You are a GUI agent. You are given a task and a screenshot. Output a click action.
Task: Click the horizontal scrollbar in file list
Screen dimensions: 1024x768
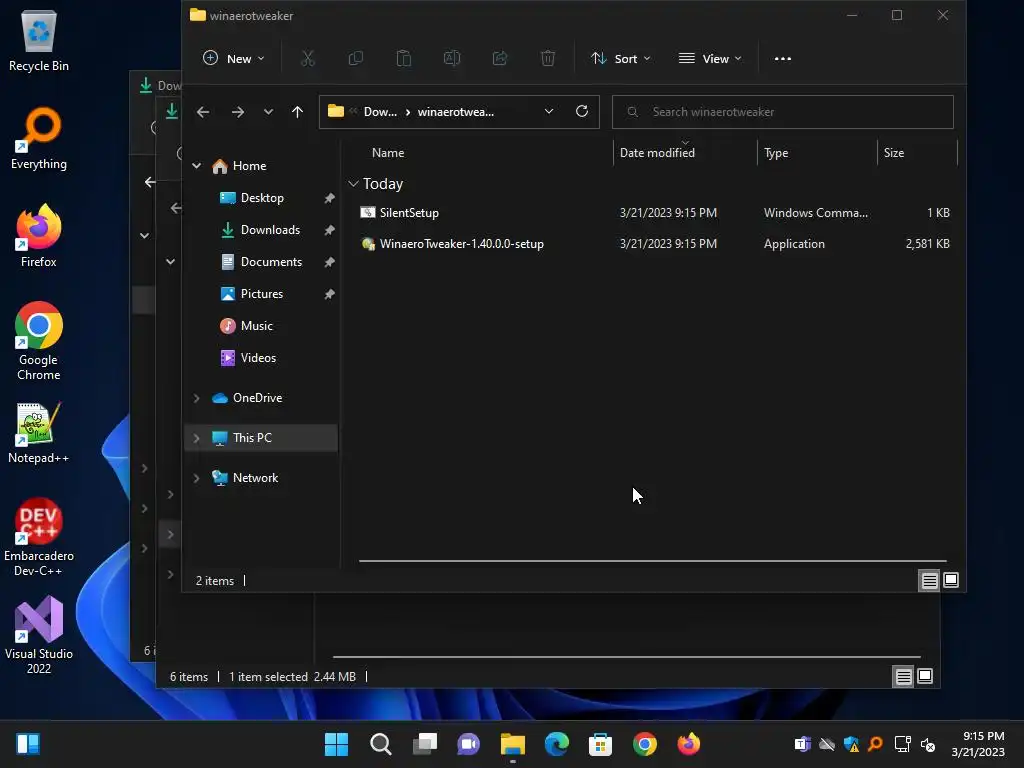pyautogui.click(x=652, y=560)
